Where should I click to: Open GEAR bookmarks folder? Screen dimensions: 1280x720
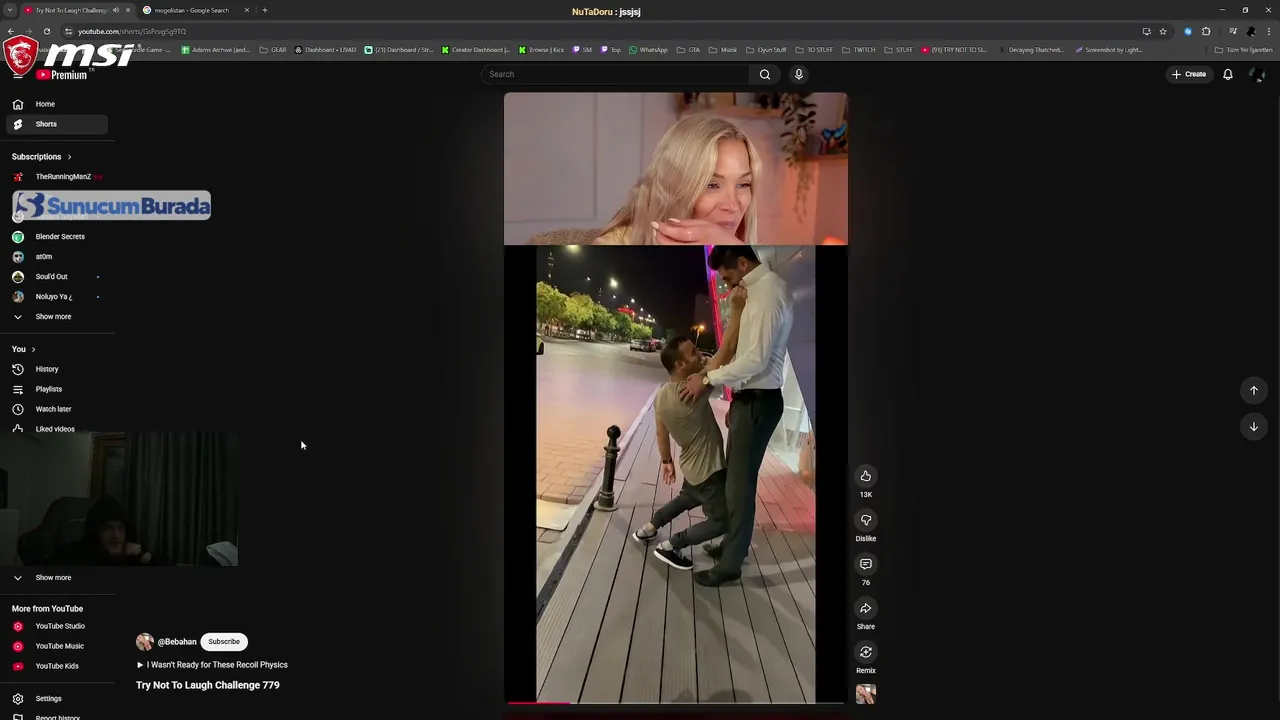[x=273, y=50]
